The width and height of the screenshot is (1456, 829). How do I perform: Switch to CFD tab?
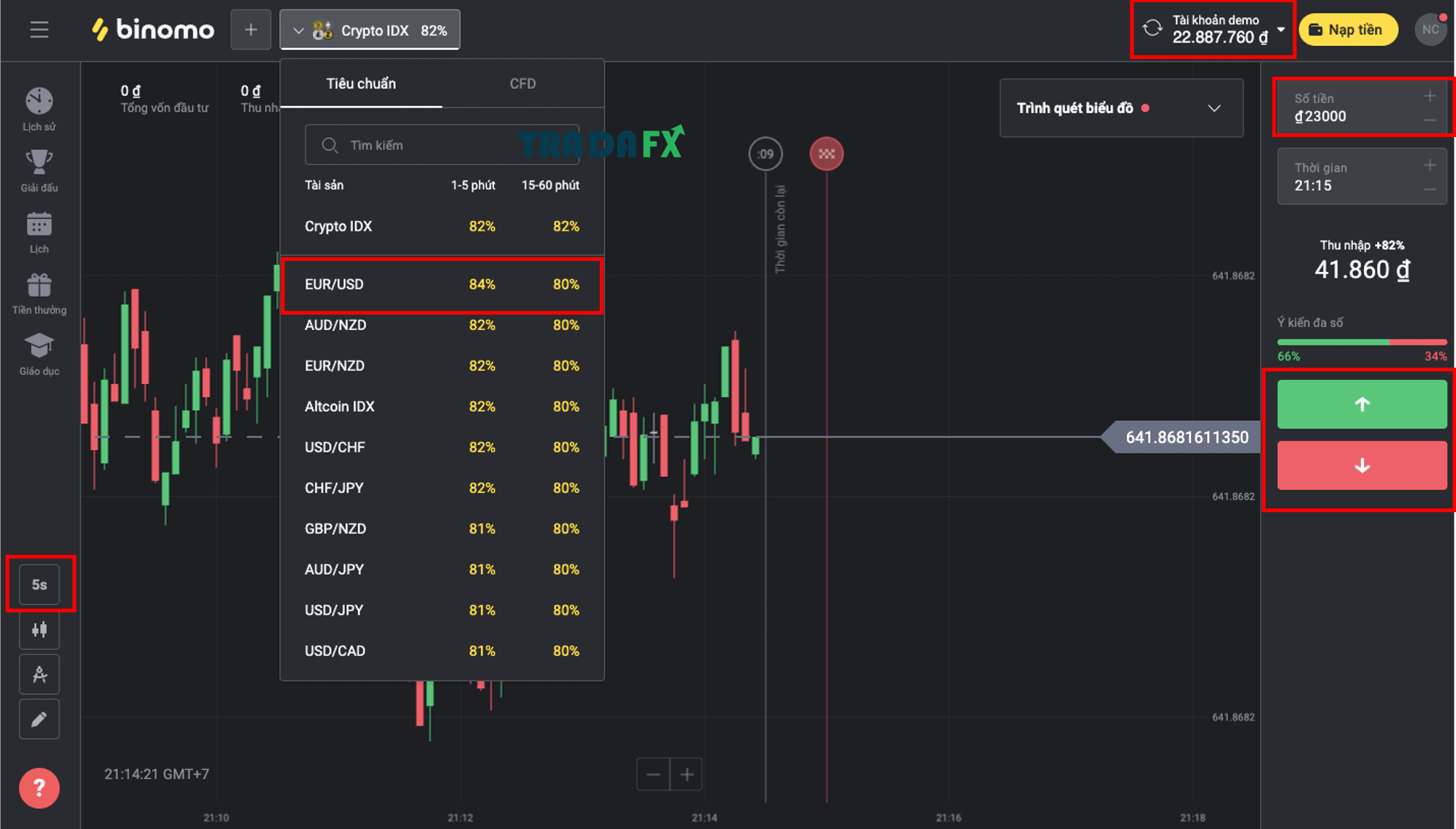click(x=522, y=83)
